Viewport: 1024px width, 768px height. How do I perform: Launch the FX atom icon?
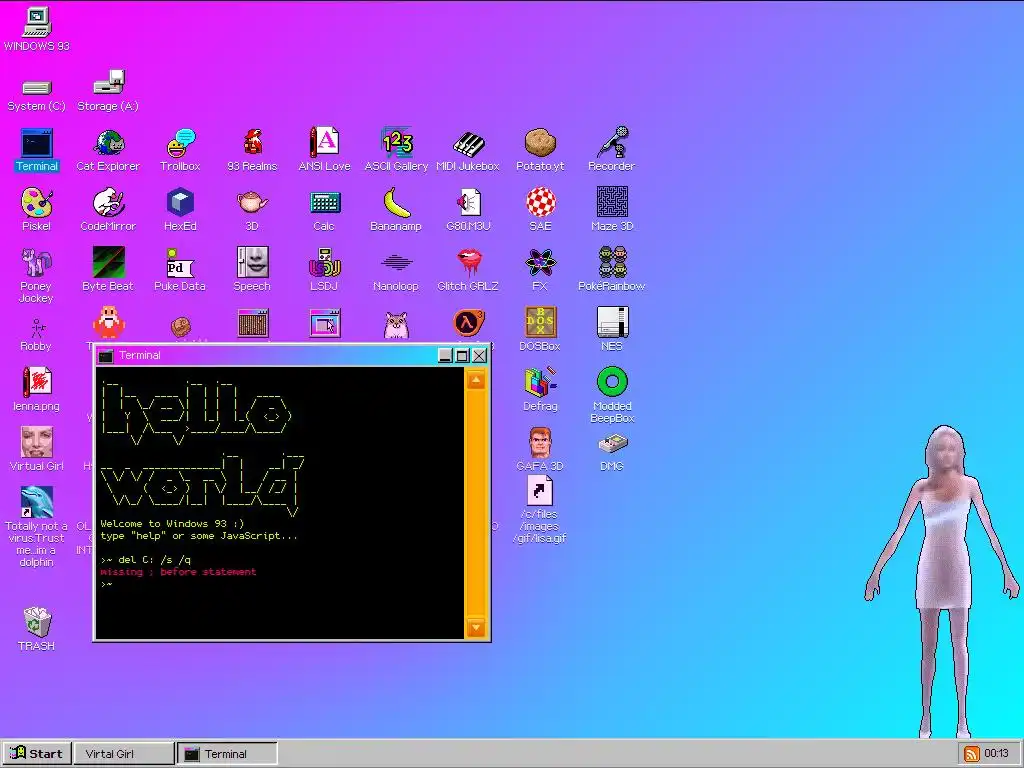click(540, 269)
